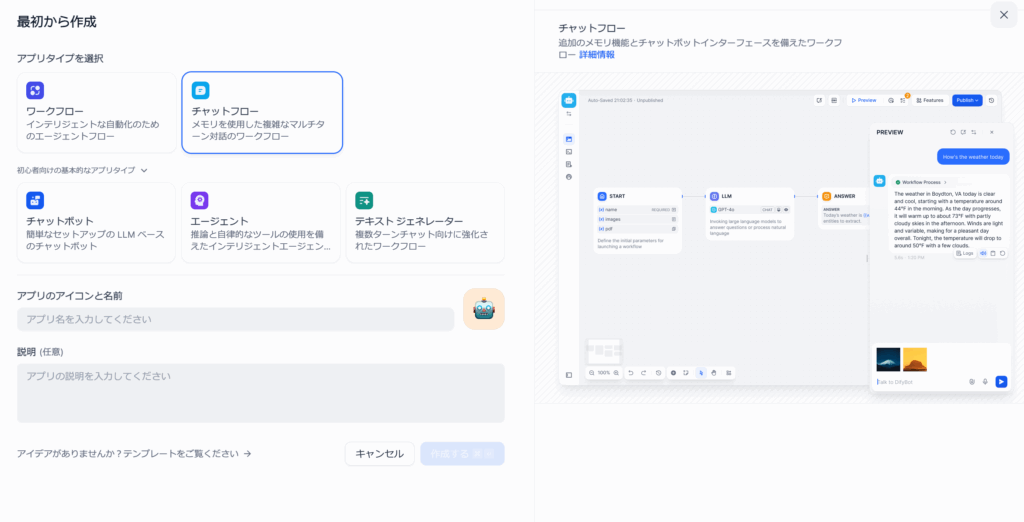Click the テキスト ジェネレーター green icon
Image resolution: width=1024 pixels, height=522 pixels.
(x=364, y=200)
